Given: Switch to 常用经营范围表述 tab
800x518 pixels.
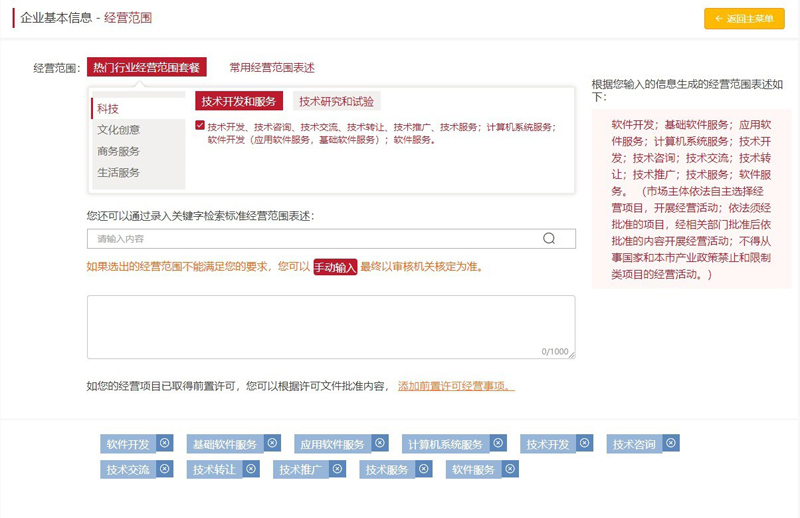Looking at the screenshot, I should click(x=272, y=68).
